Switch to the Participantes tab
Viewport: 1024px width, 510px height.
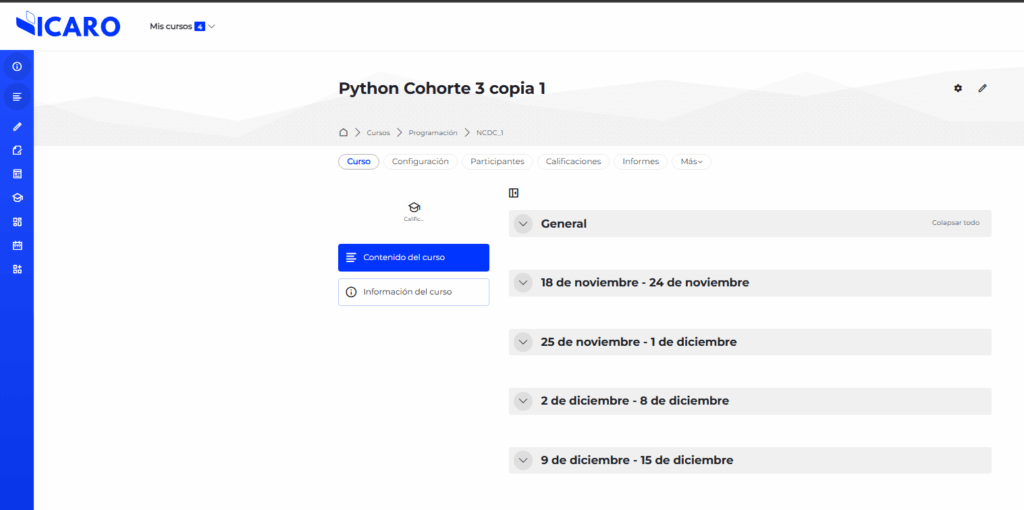498,161
